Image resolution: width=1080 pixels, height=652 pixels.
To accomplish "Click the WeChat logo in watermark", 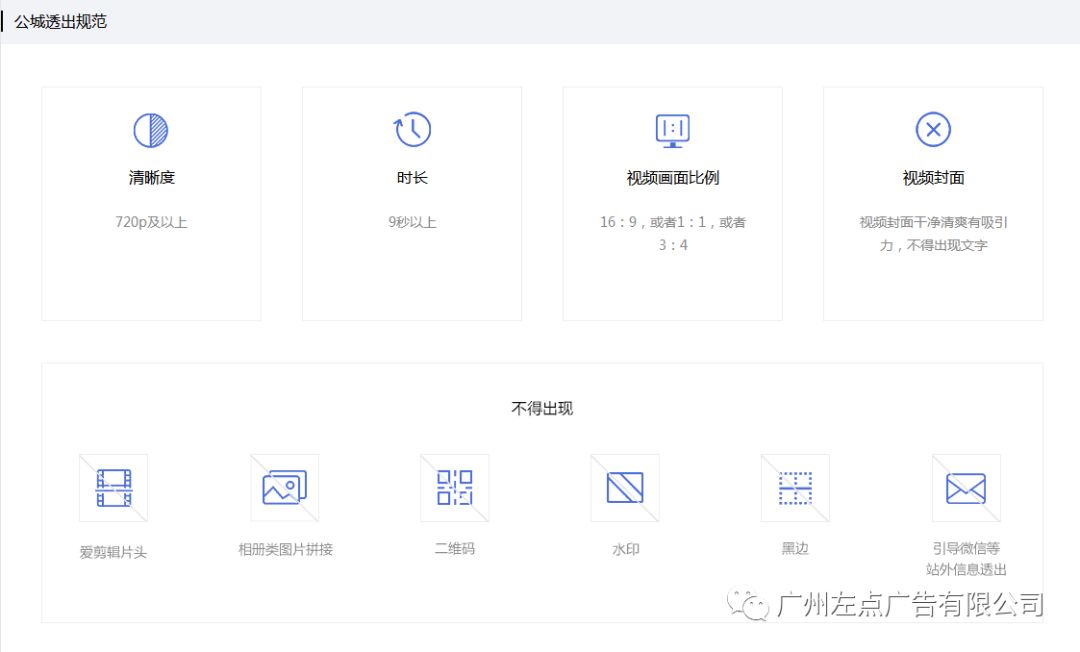I will click(748, 604).
